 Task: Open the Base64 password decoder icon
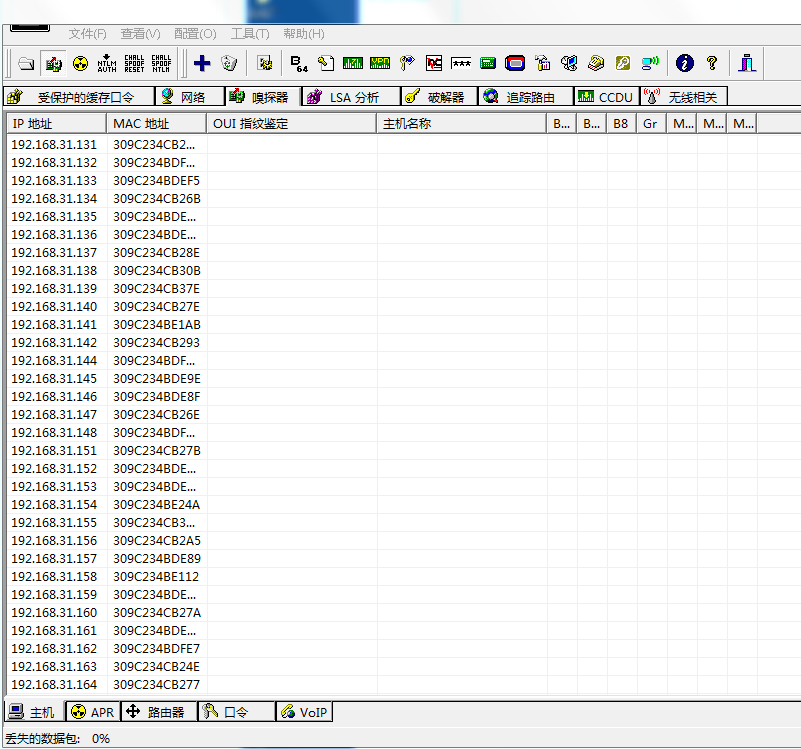click(x=299, y=63)
